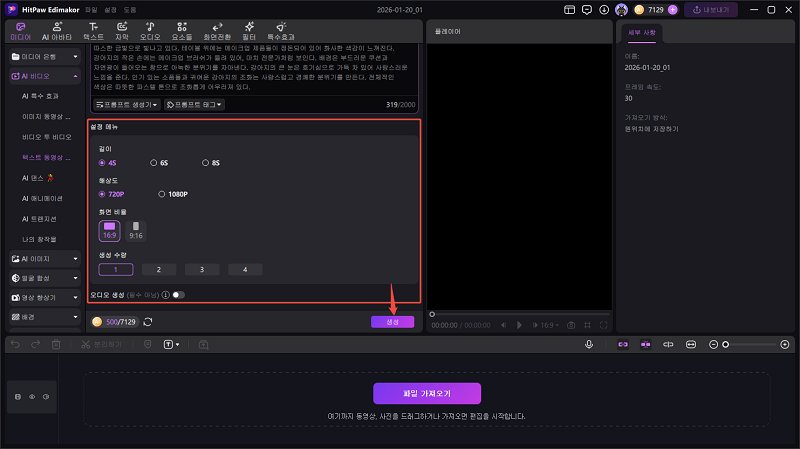Viewport: 800px width, 449px height.
Task: Open the 필터 filter tab
Action: [x=249, y=31]
